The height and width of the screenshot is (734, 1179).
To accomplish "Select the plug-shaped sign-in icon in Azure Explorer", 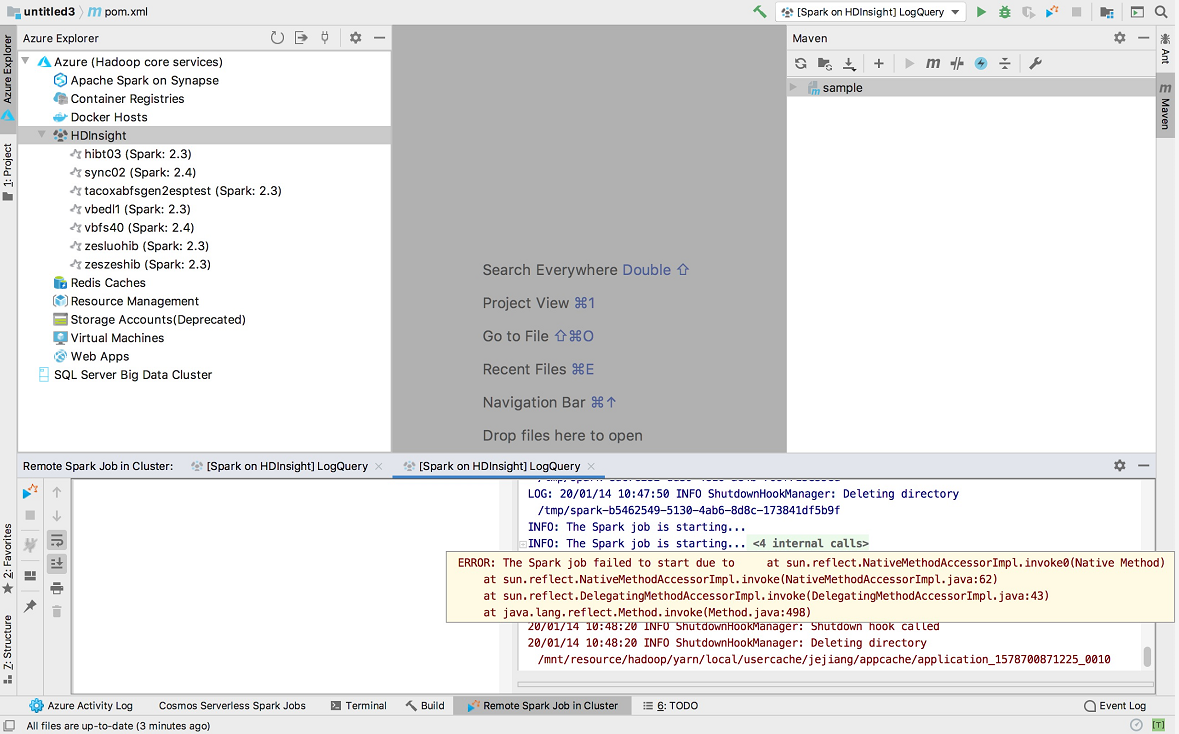I will pyautogui.click(x=324, y=37).
